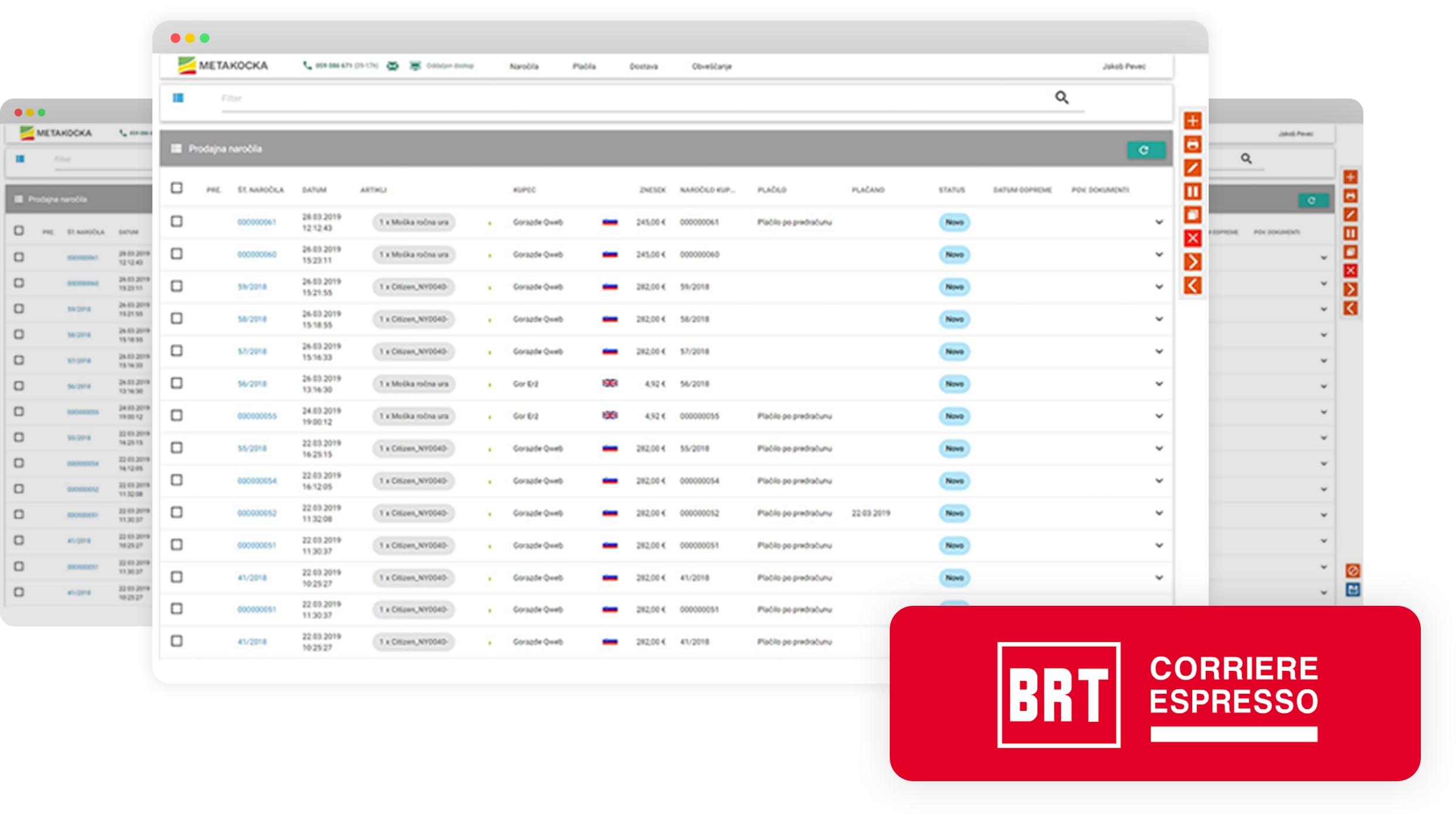Viewport: 1456px width, 814px height.
Task: Expand row details for order 000000060
Action: [1159, 255]
